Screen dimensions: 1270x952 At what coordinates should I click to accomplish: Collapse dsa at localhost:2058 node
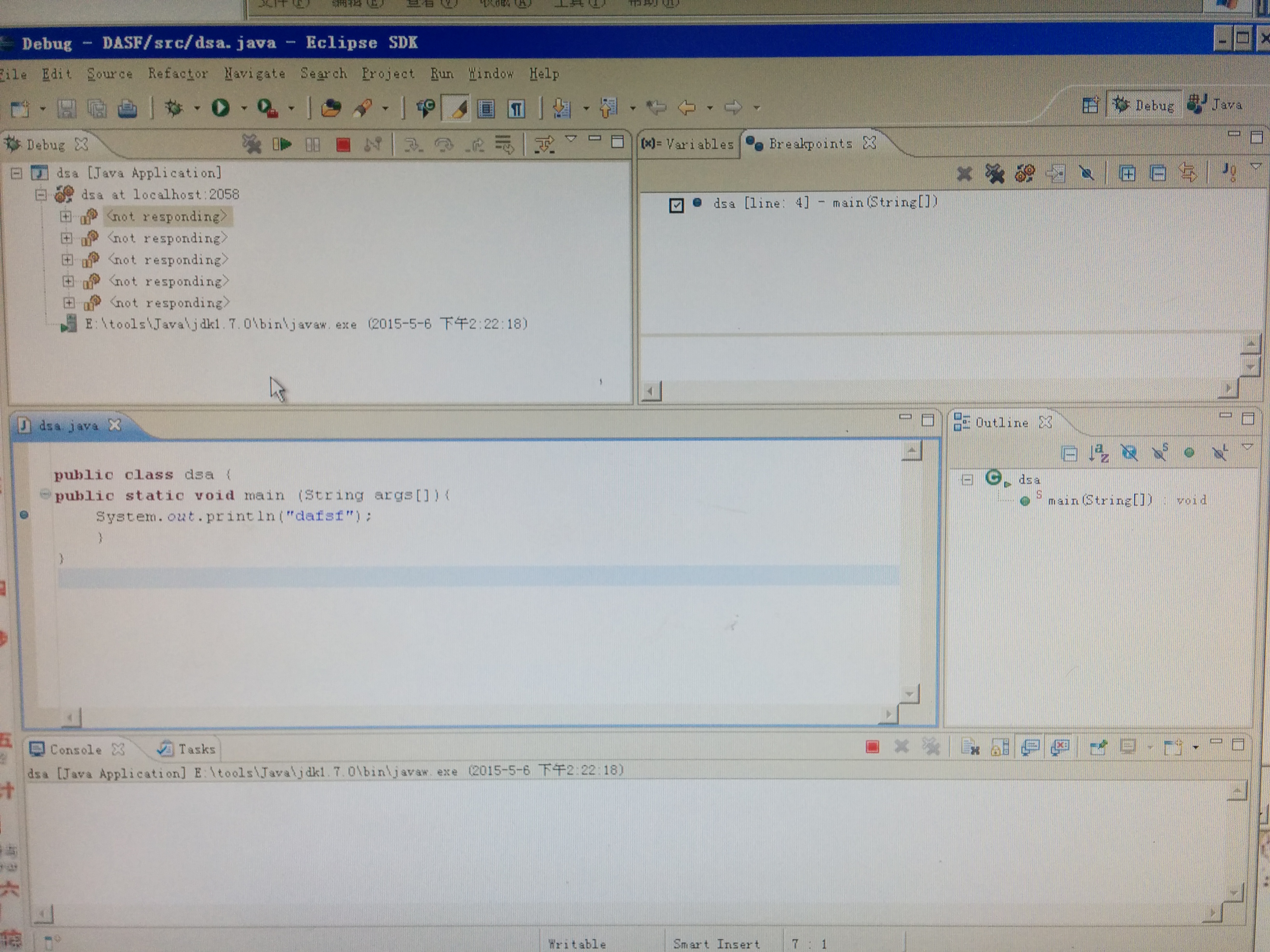41,194
